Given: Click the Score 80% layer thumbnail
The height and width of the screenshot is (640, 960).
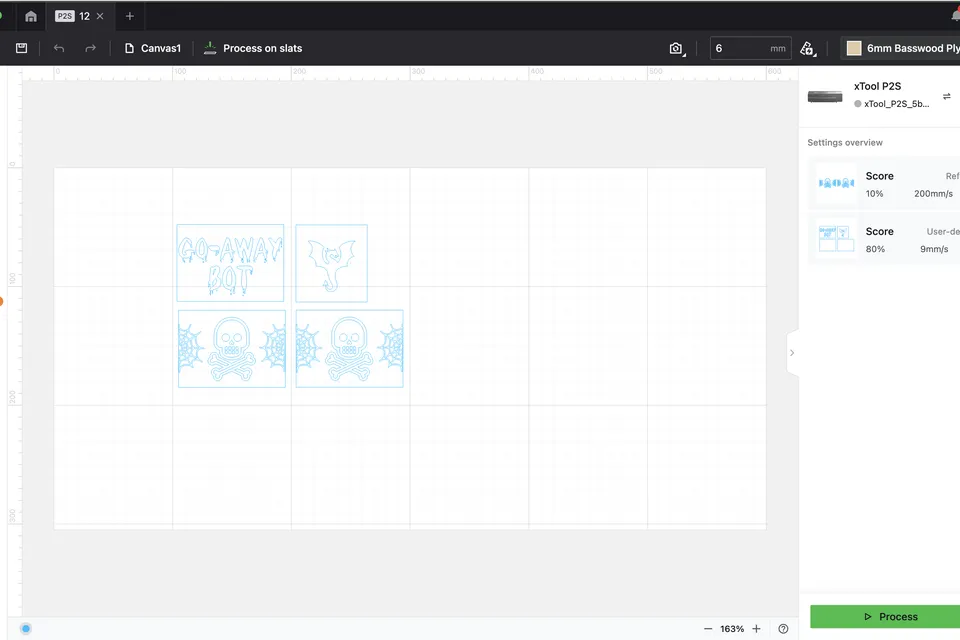Looking at the screenshot, I should (x=836, y=239).
